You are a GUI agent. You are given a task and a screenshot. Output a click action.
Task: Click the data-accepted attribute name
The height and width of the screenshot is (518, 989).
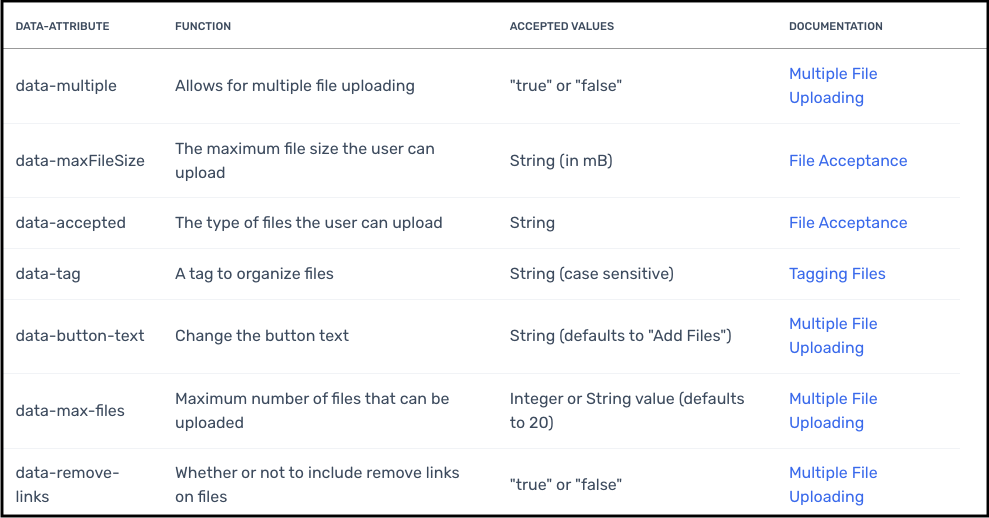pyautogui.click(x=70, y=223)
